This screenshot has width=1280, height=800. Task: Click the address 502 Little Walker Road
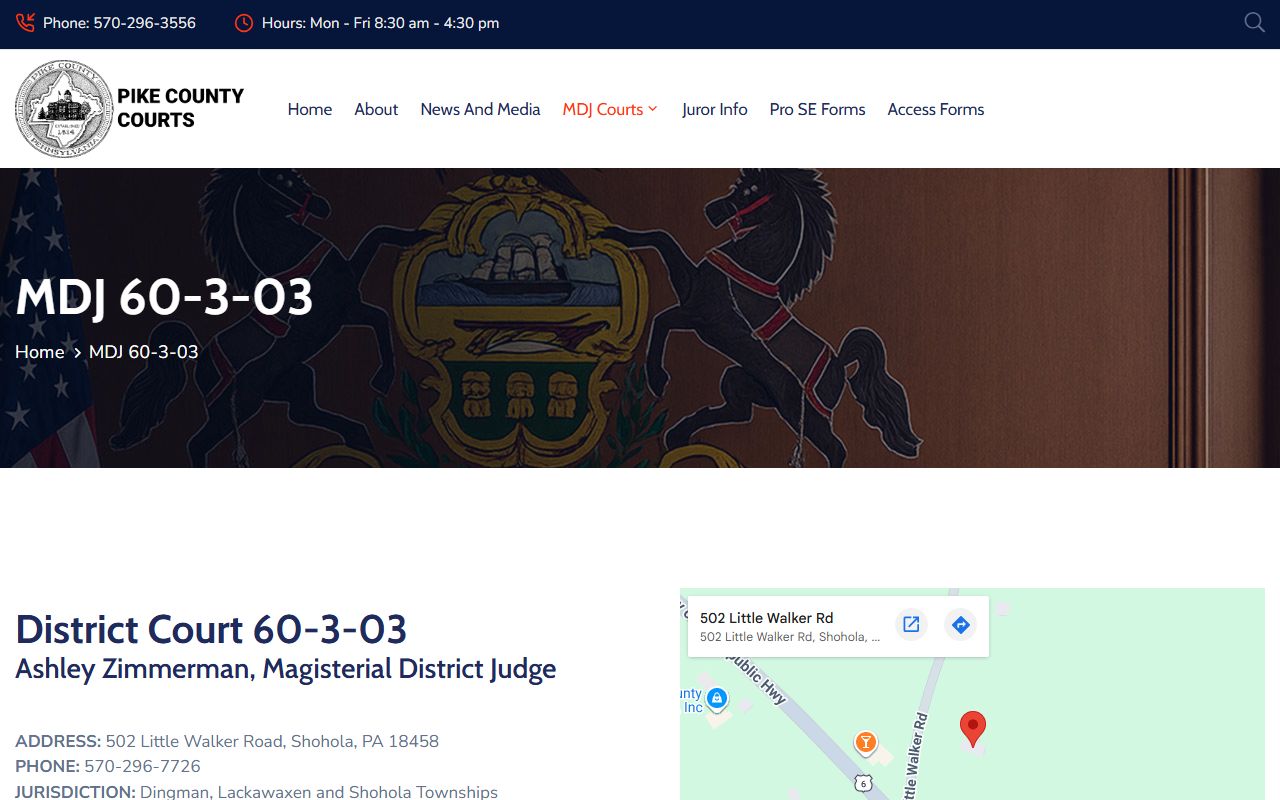pyautogui.click(x=272, y=741)
